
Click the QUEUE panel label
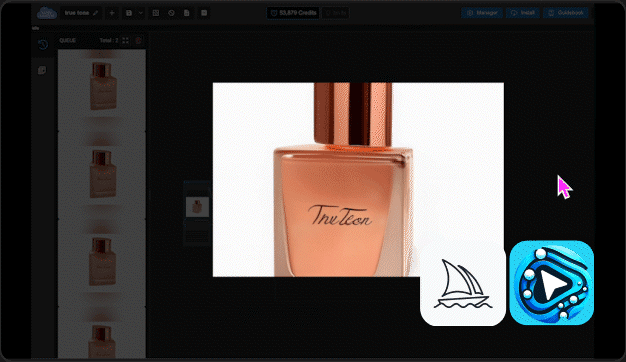coord(67,41)
